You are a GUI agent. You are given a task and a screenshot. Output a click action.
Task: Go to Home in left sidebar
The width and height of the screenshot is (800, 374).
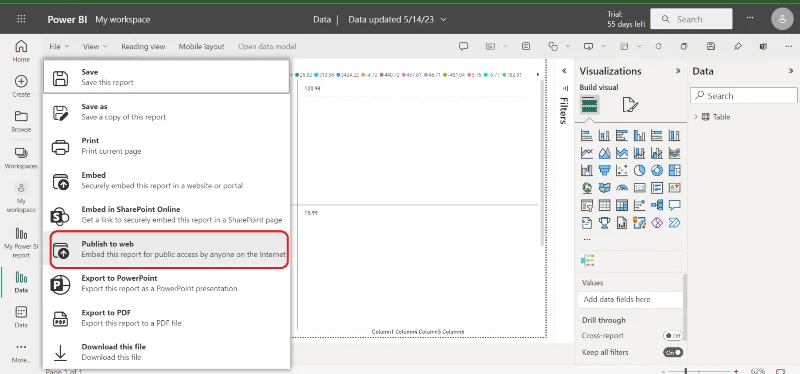pos(21,51)
